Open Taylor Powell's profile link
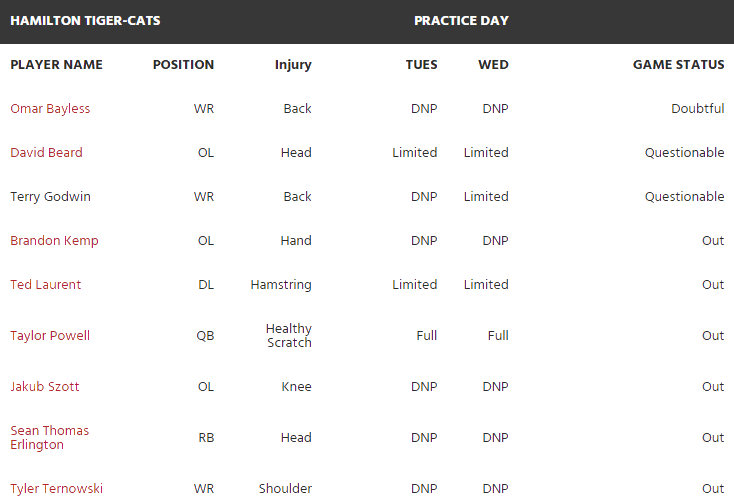The height and width of the screenshot is (496, 734). coord(50,336)
